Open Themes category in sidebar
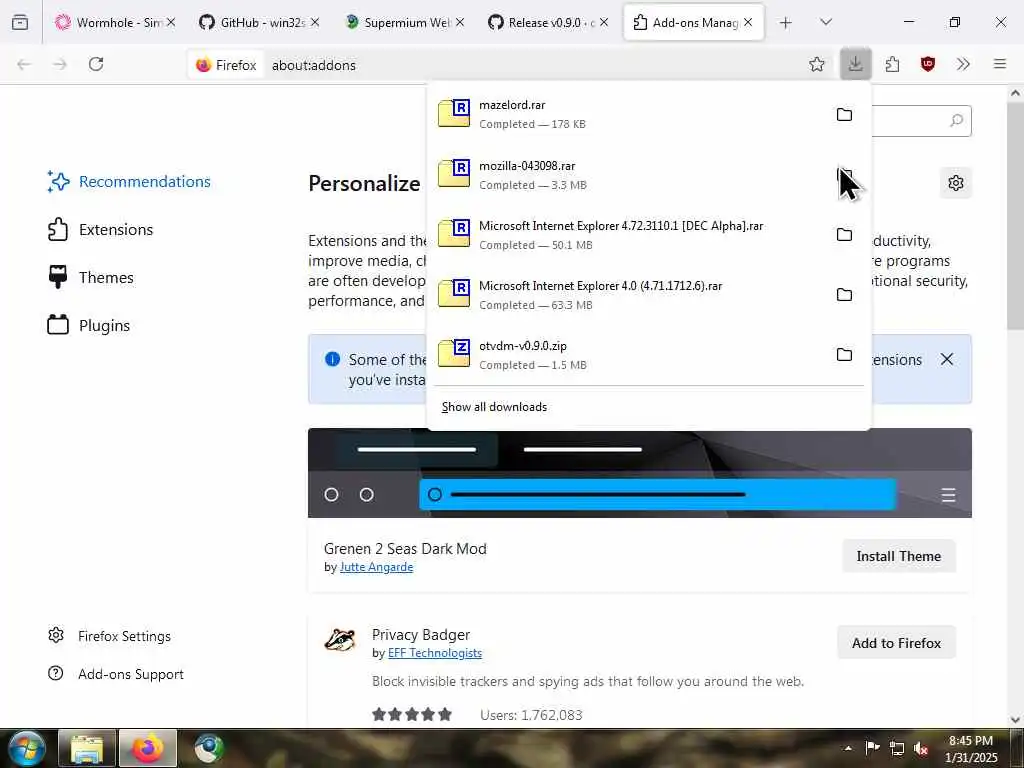1024x768 pixels. 91,278
